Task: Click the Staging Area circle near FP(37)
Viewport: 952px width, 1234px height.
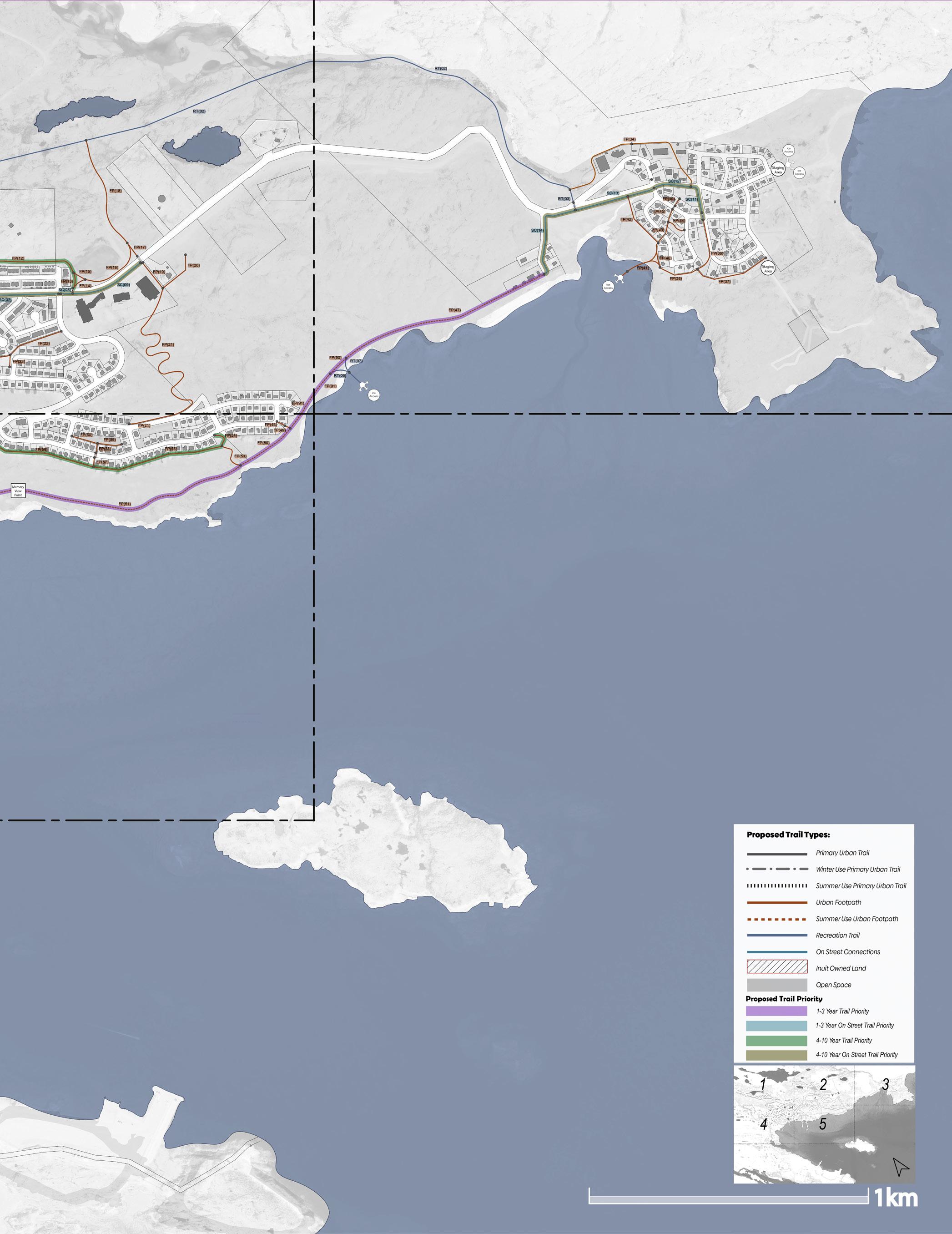Action: point(768,269)
